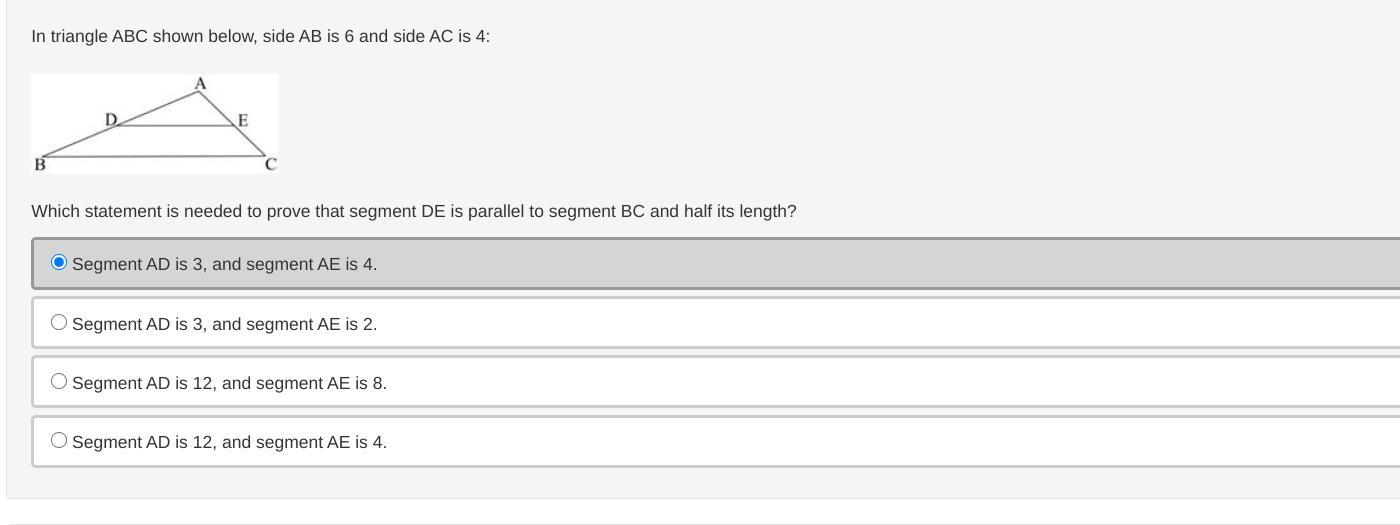Choose radio button AD 3, AE 2

coord(59,322)
